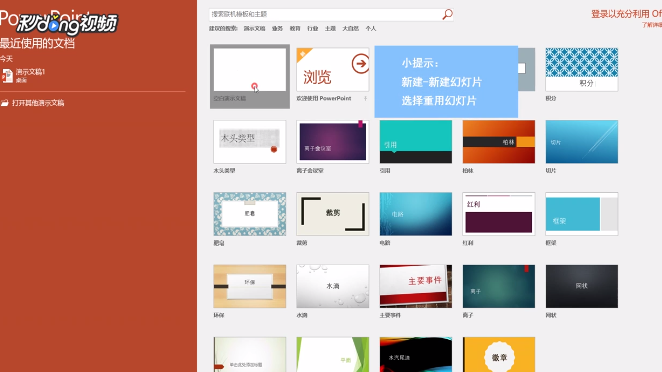662x372 pixels.
Task: Pin the 欢迎使用 PowerPoint template to the list
Action: pos(365,98)
